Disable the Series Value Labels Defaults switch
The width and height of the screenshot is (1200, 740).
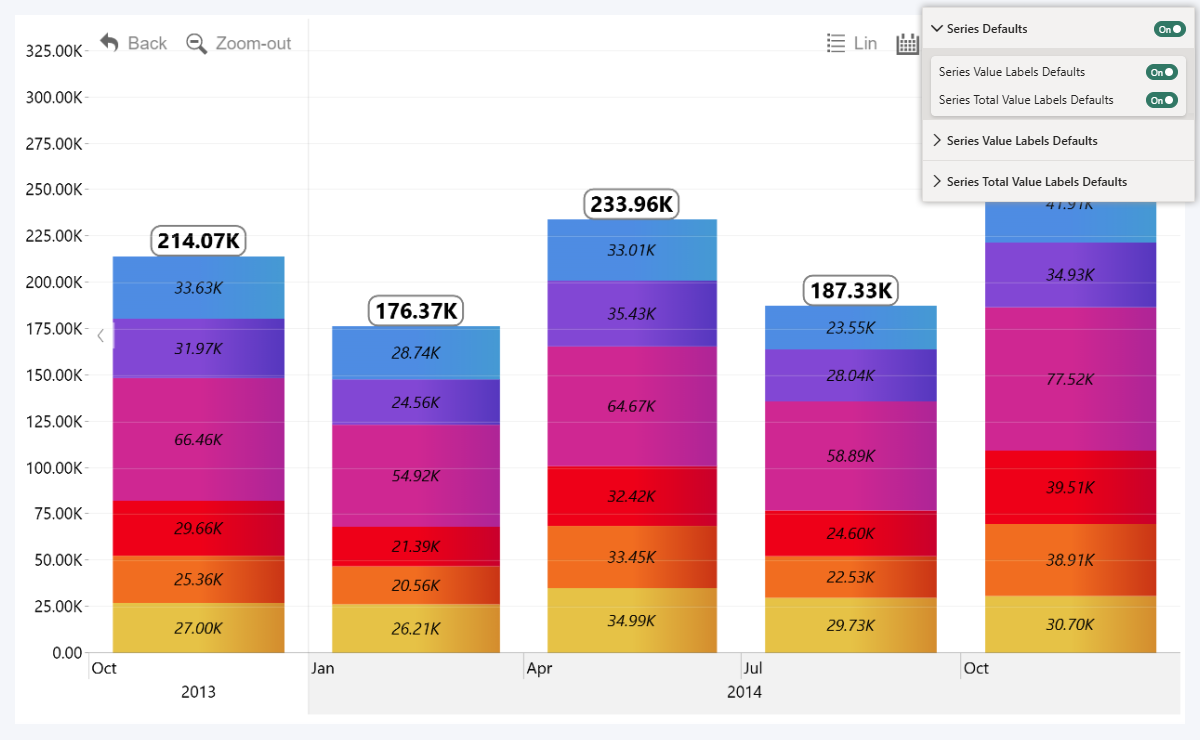click(1161, 71)
